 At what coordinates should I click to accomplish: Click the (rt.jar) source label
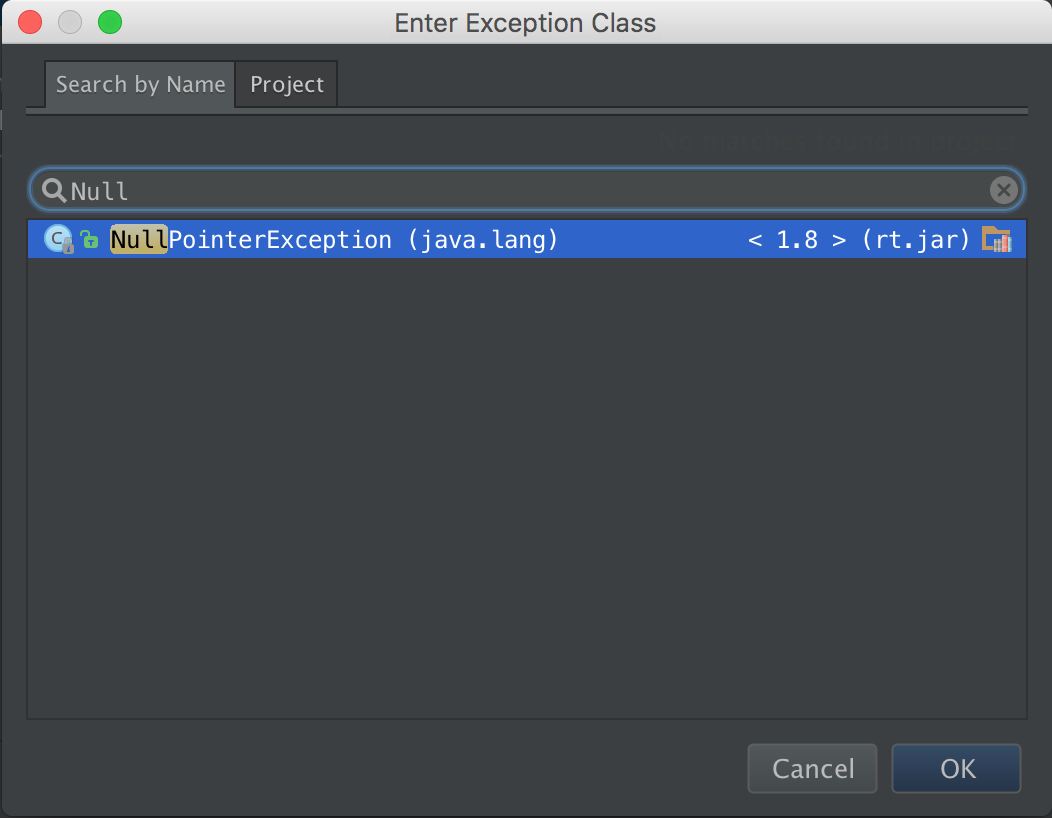tap(916, 239)
